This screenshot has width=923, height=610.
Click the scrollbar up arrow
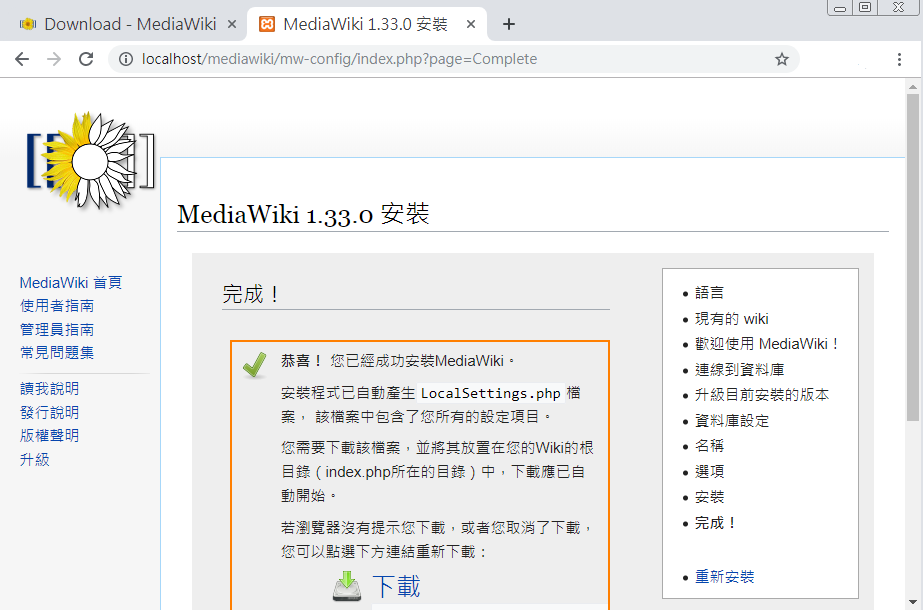tap(912, 87)
